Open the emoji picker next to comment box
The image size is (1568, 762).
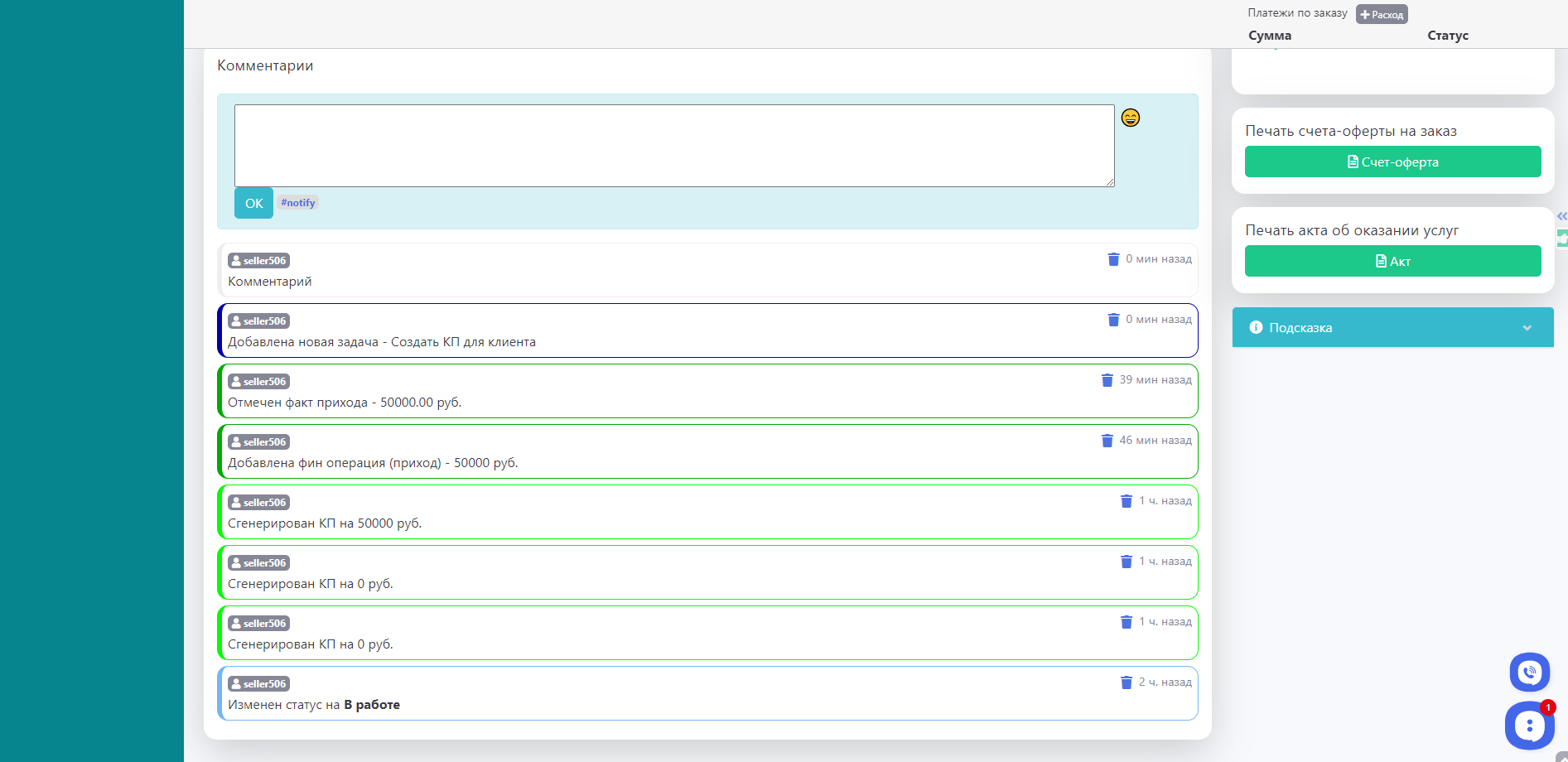click(x=1130, y=118)
